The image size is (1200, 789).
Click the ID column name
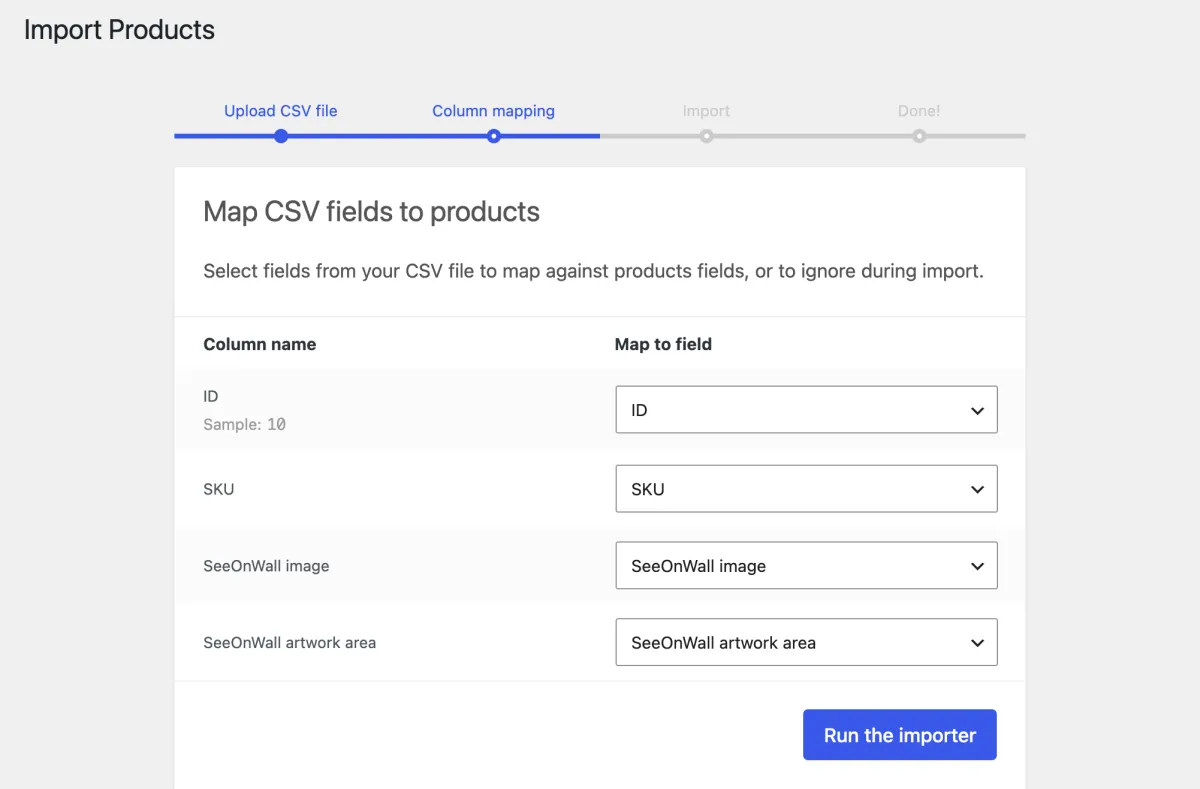211,397
